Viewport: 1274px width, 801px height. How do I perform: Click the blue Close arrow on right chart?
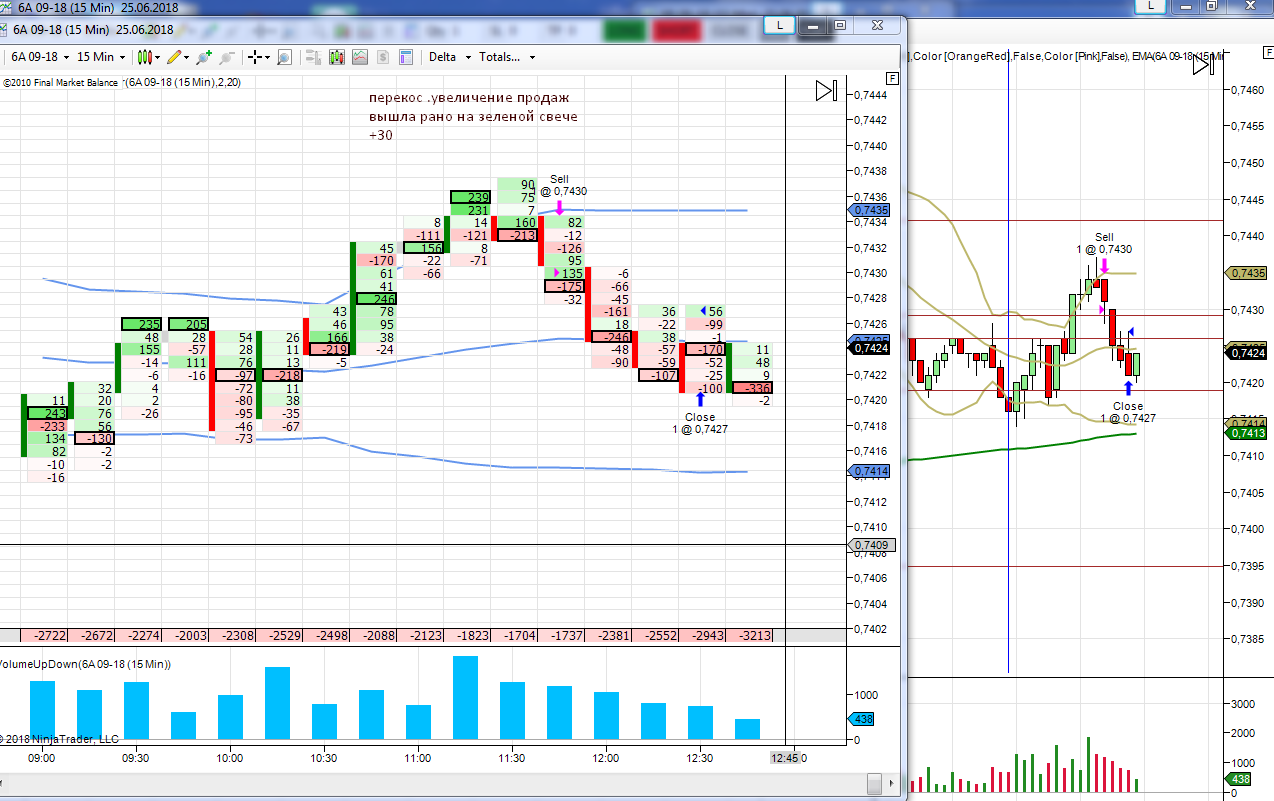tap(1128, 389)
